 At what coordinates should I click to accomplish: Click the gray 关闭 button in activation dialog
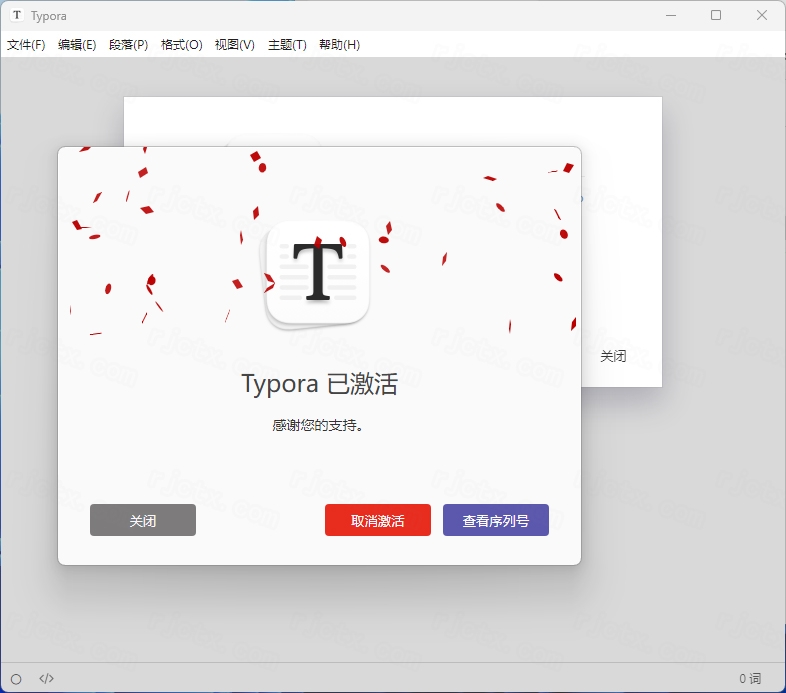tap(143, 520)
